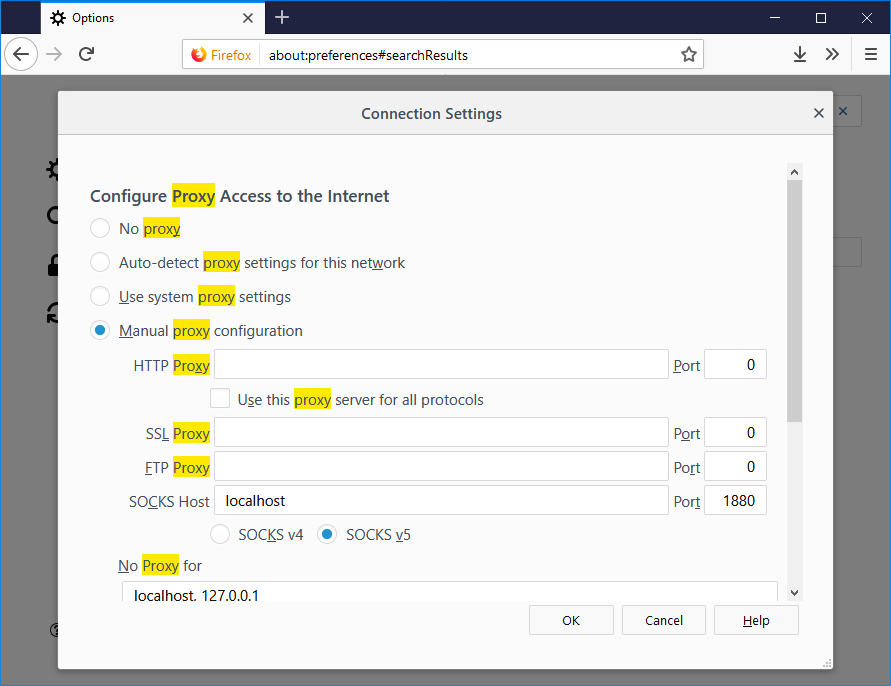Select the SOCKS v4 radio button
891x686 pixels.
(x=220, y=534)
